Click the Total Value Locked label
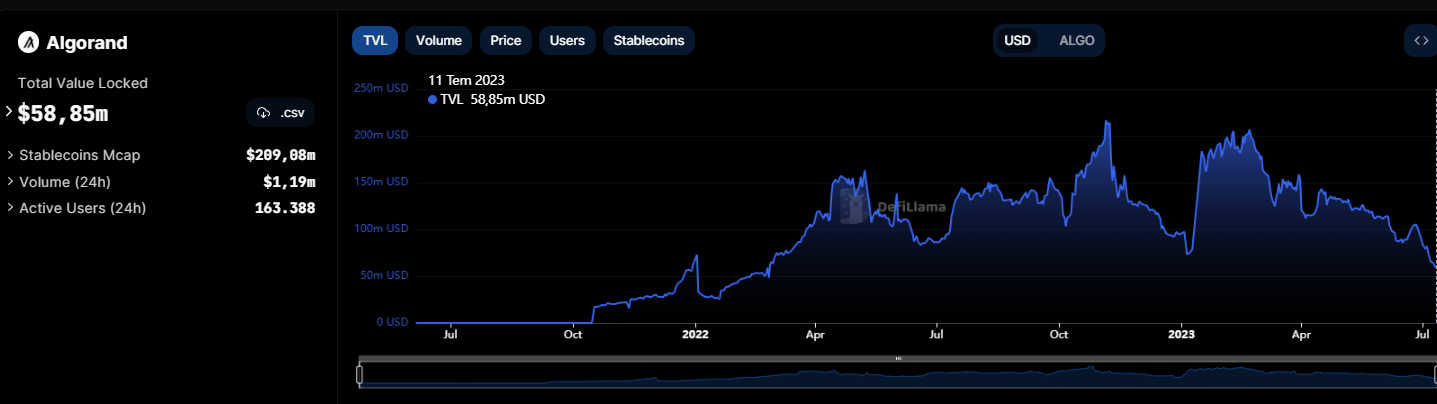 pyautogui.click(x=82, y=83)
